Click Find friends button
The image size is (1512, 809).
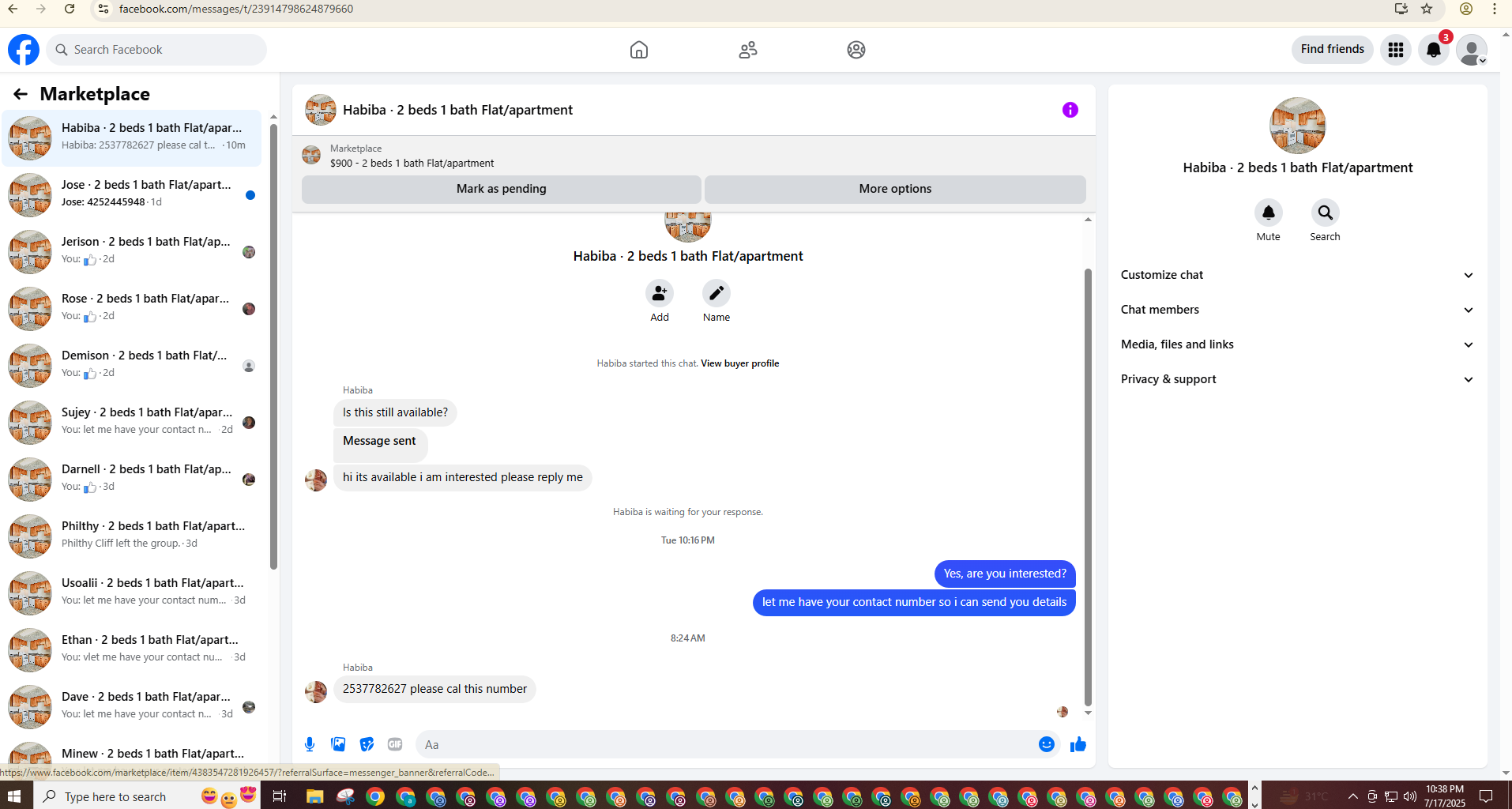click(1333, 49)
